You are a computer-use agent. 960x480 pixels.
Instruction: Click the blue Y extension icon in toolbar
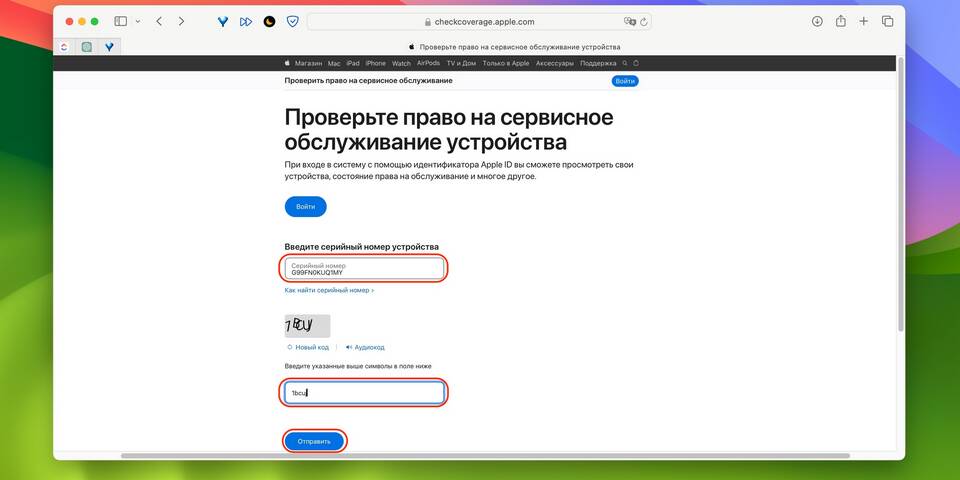point(223,21)
